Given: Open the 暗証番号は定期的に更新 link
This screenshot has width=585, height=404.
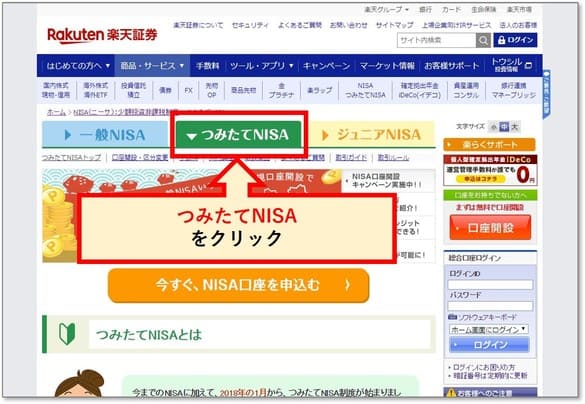Looking at the screenshot, I should click(x=490, y=376).
